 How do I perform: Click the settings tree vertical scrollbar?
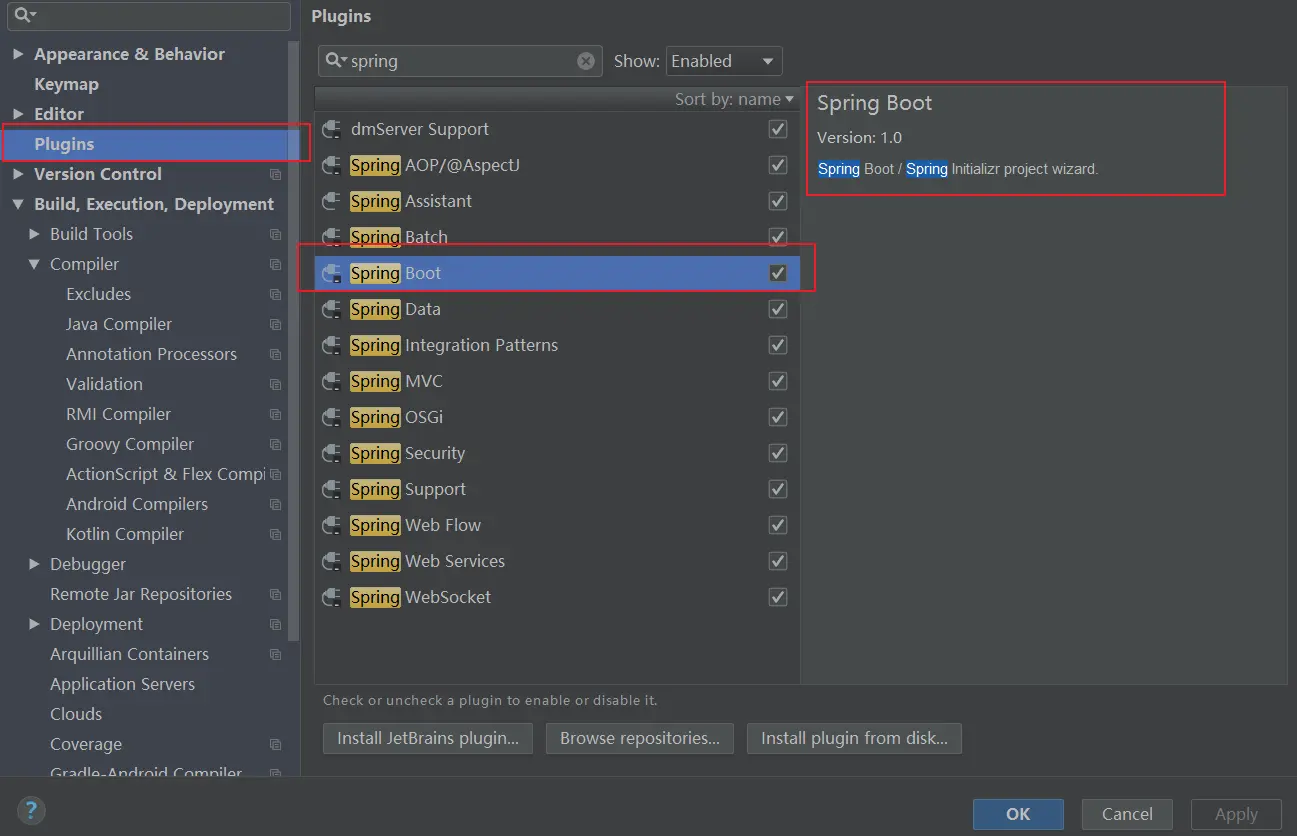[x=294, y=340]
